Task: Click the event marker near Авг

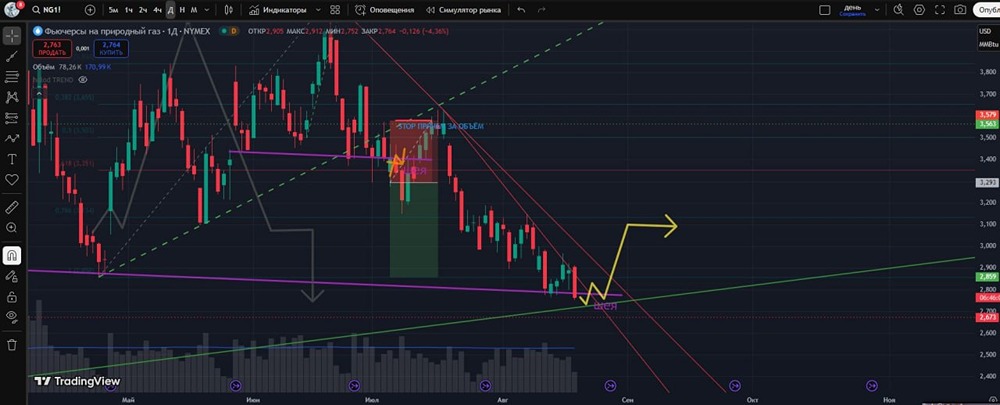Action: 487,385
